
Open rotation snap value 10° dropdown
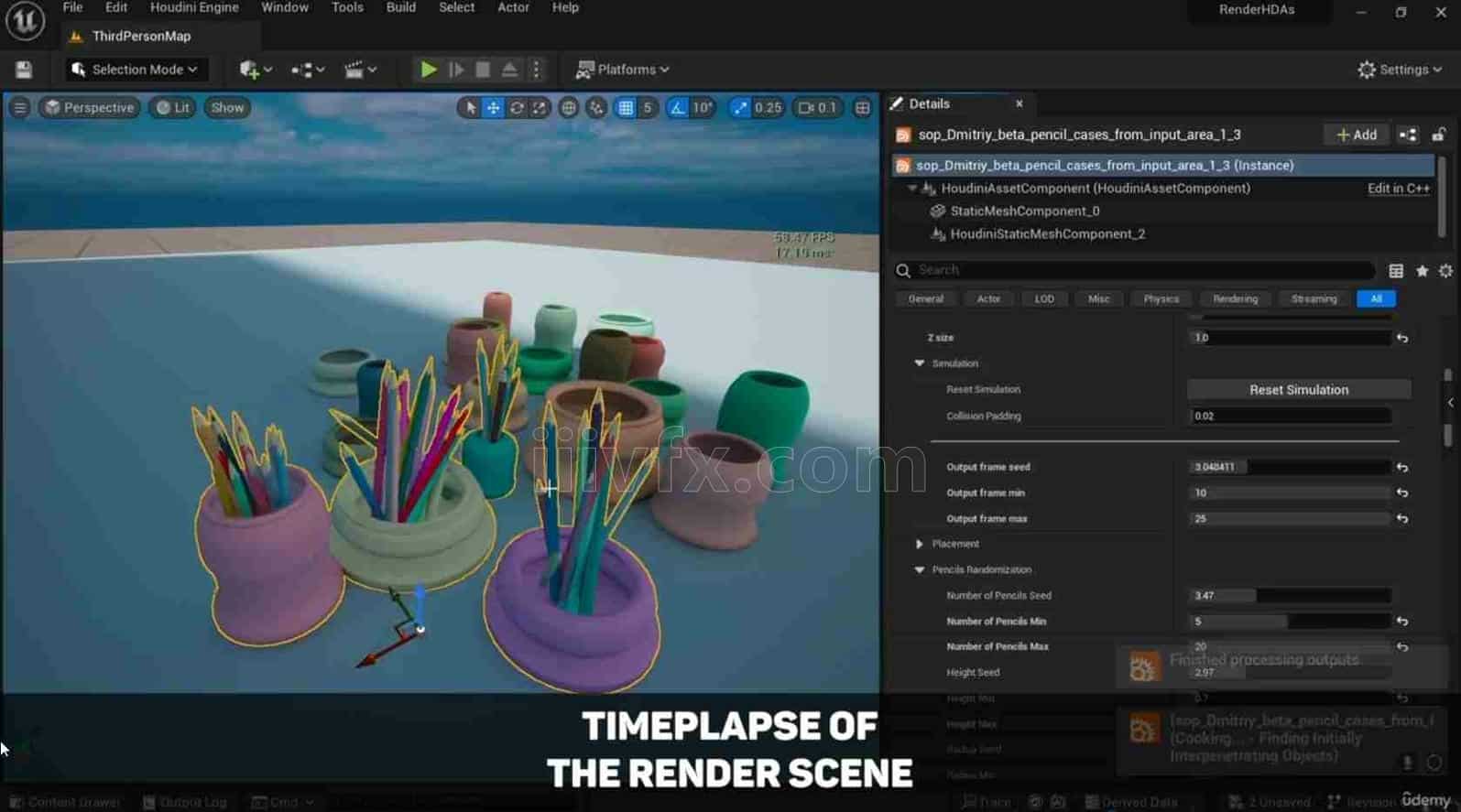click(703, 108)
